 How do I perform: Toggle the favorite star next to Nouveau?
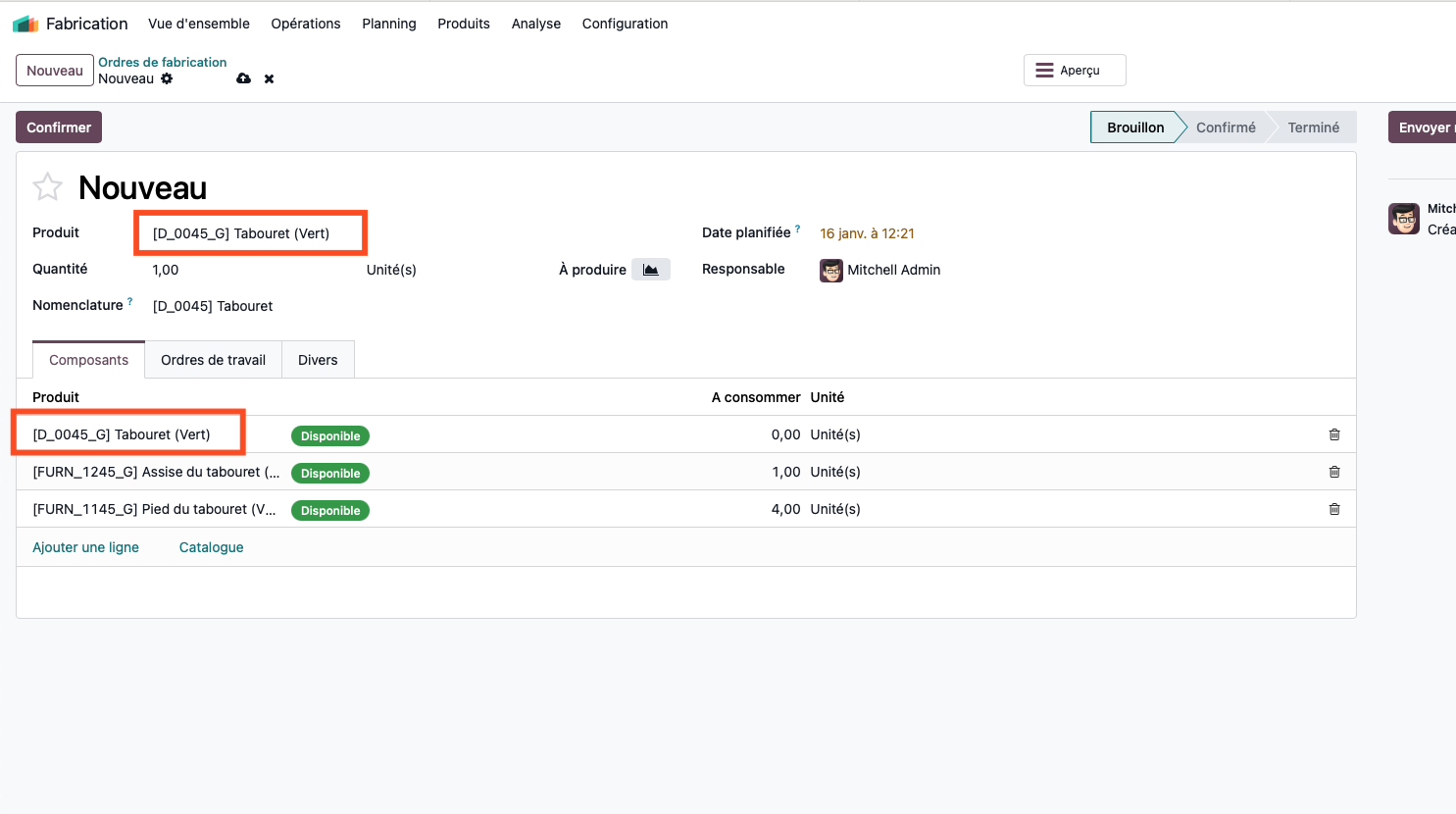47,186
